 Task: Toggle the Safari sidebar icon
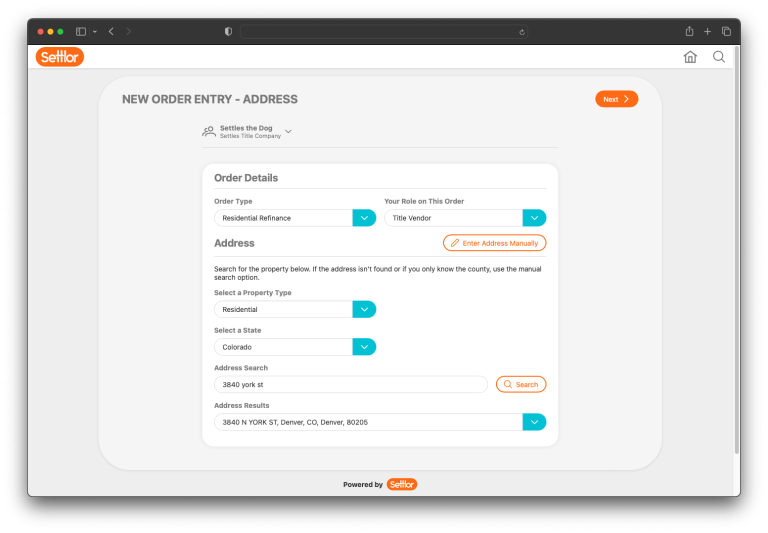[x=81, y=31]
